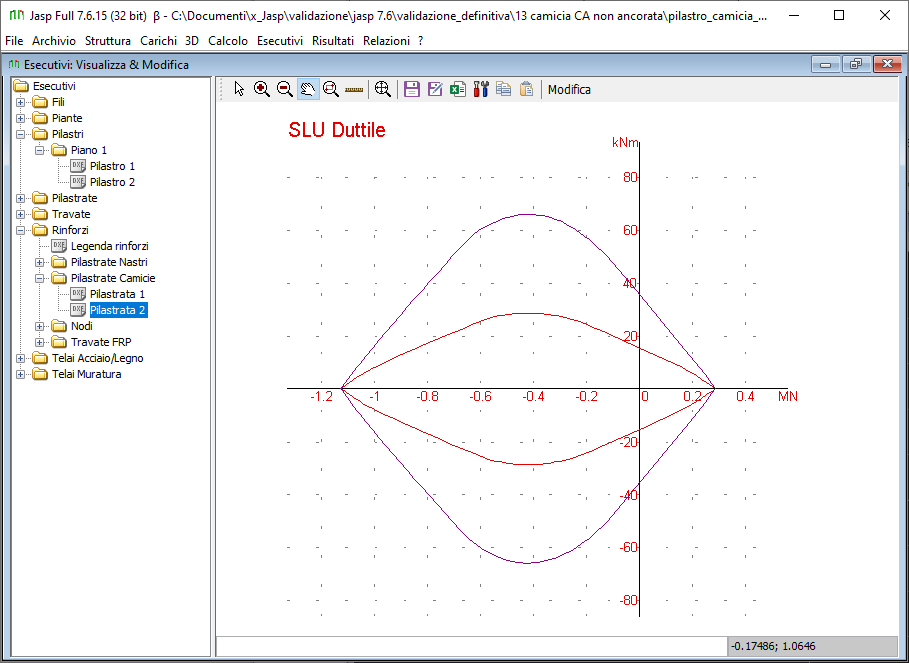Open the 3D menu
909x663 pixels.
[192, 41]
